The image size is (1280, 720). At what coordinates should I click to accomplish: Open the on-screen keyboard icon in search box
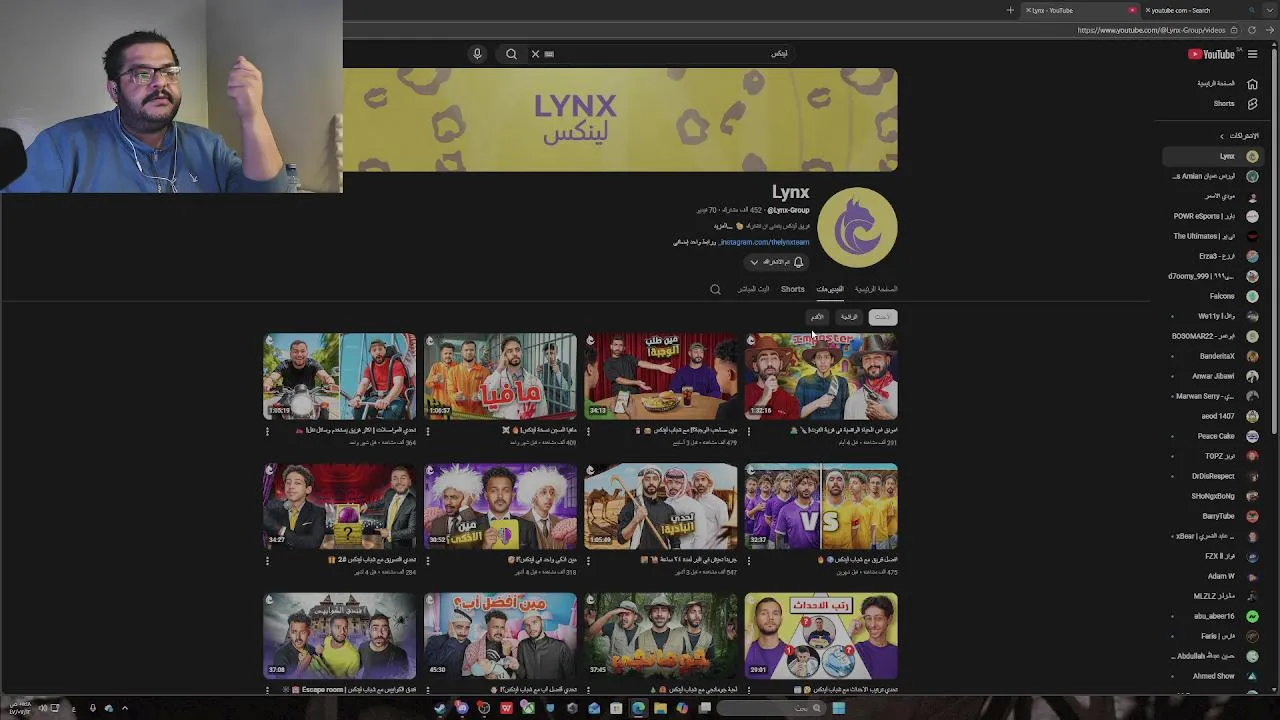tap(549, 54)
